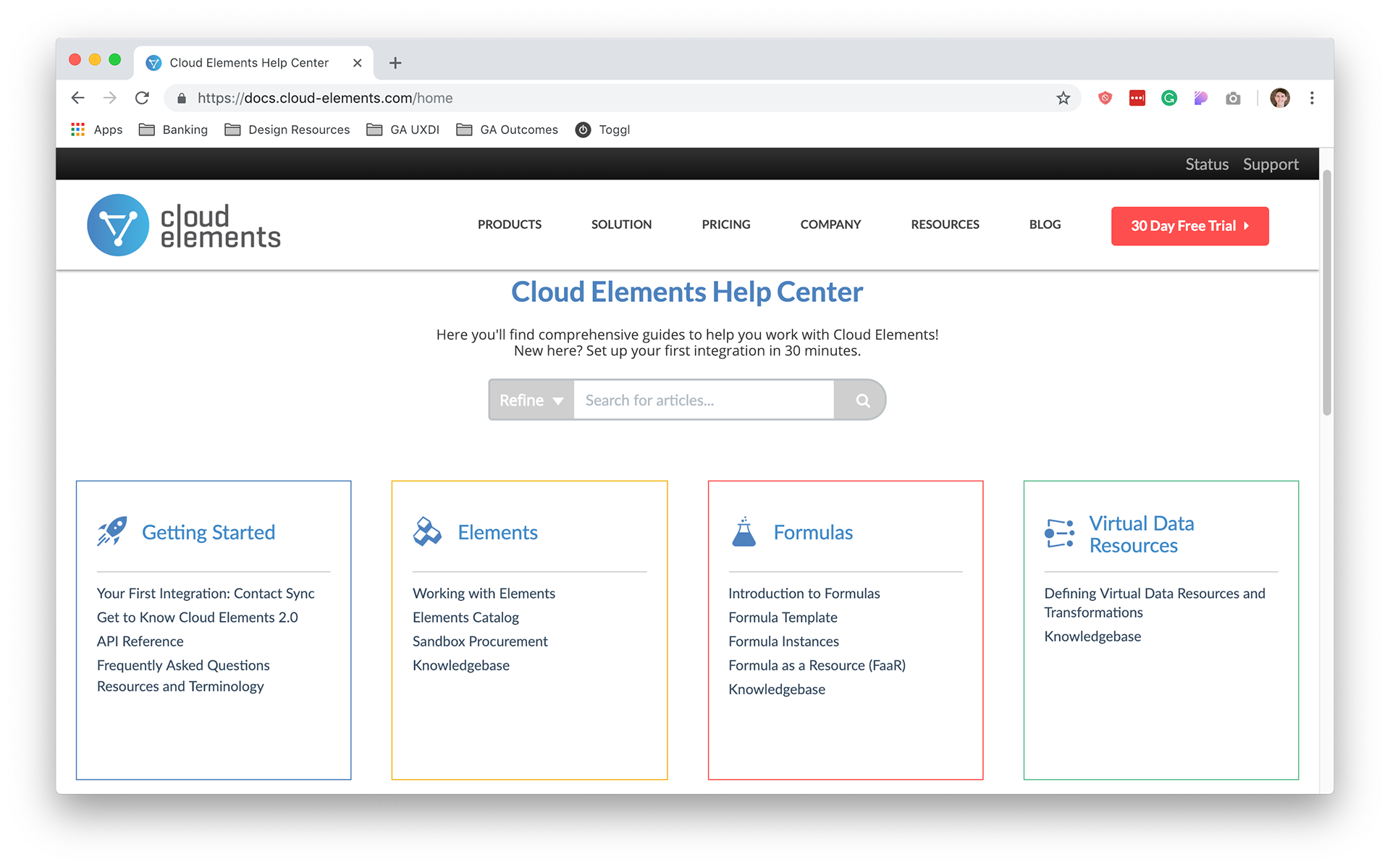Open the GA Outcomes bookmark folder

[x=507, y=130]
